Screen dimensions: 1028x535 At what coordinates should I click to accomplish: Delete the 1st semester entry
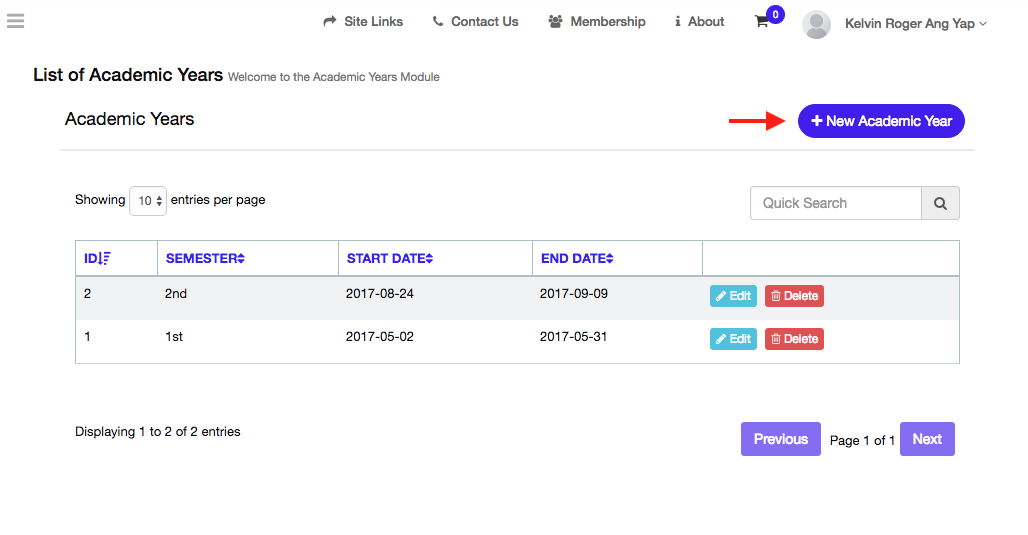(x=794, y=339)
